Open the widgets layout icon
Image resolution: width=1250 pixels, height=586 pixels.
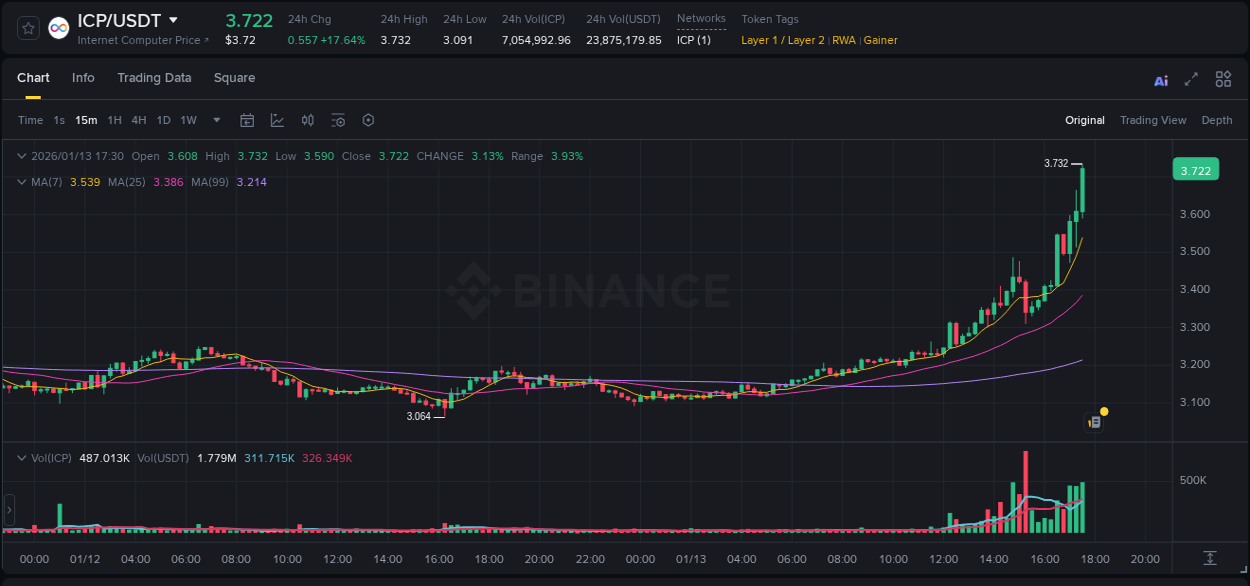point(1222,79)
